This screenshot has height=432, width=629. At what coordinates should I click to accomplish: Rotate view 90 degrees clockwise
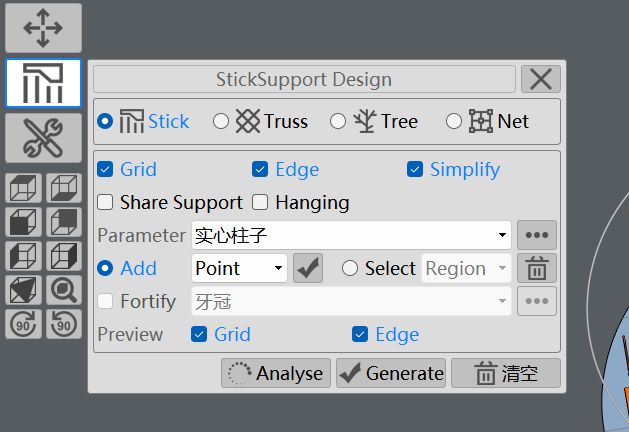pyautogui.click(x=22, y=323)
